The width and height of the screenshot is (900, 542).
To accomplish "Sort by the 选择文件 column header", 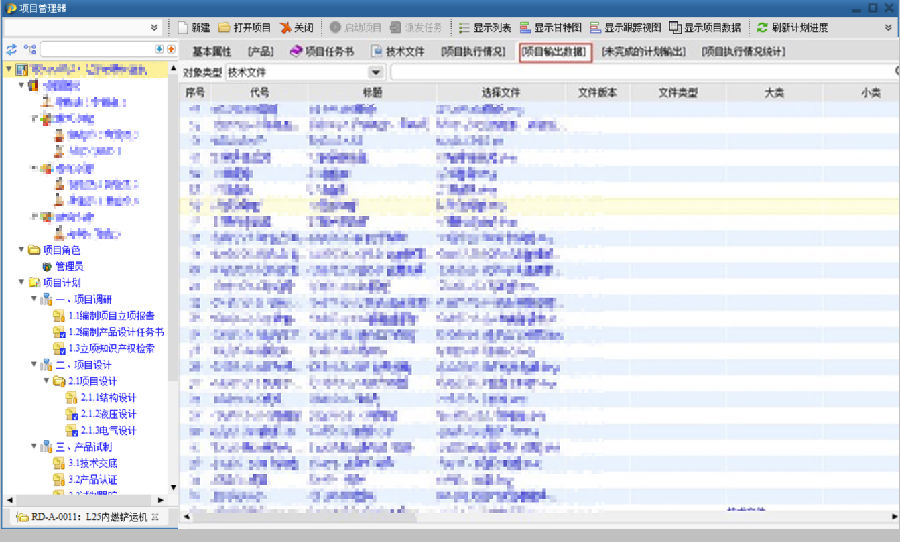I will (x=501, y=92).
